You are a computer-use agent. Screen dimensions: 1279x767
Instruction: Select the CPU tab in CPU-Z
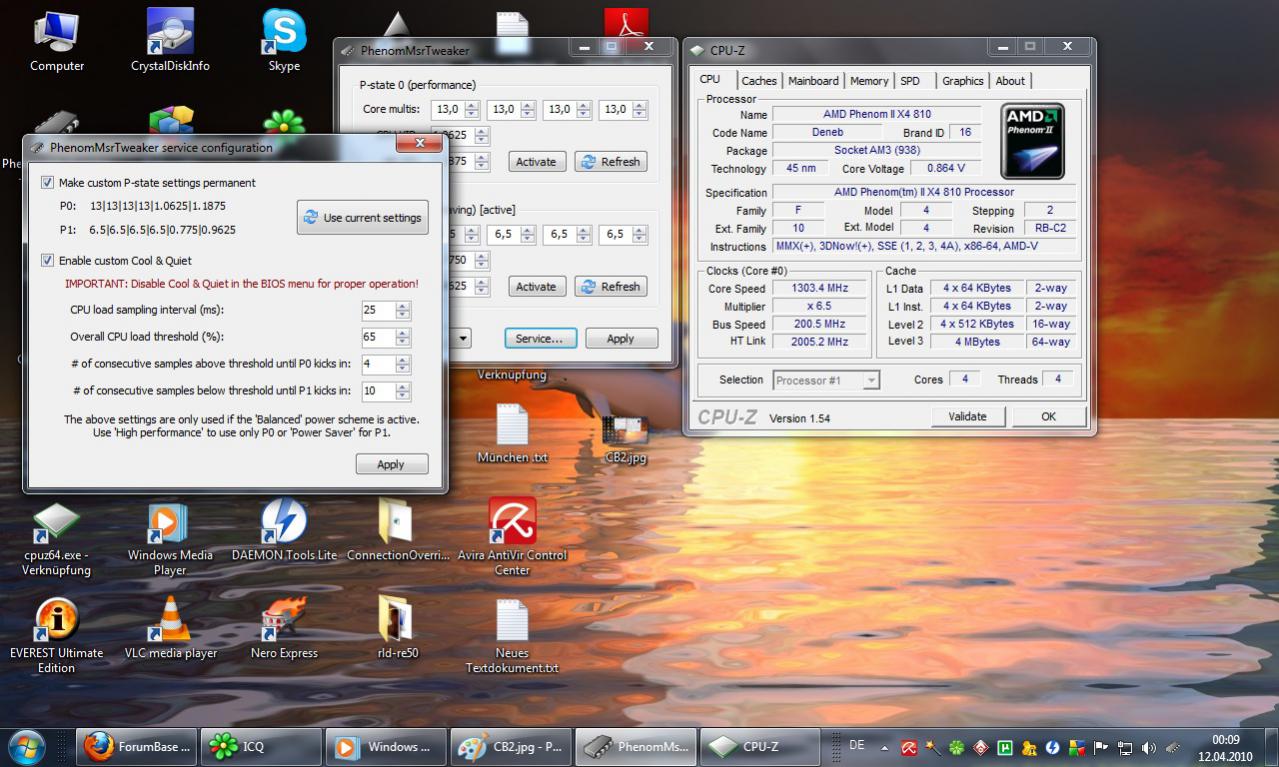pos(710,80)
